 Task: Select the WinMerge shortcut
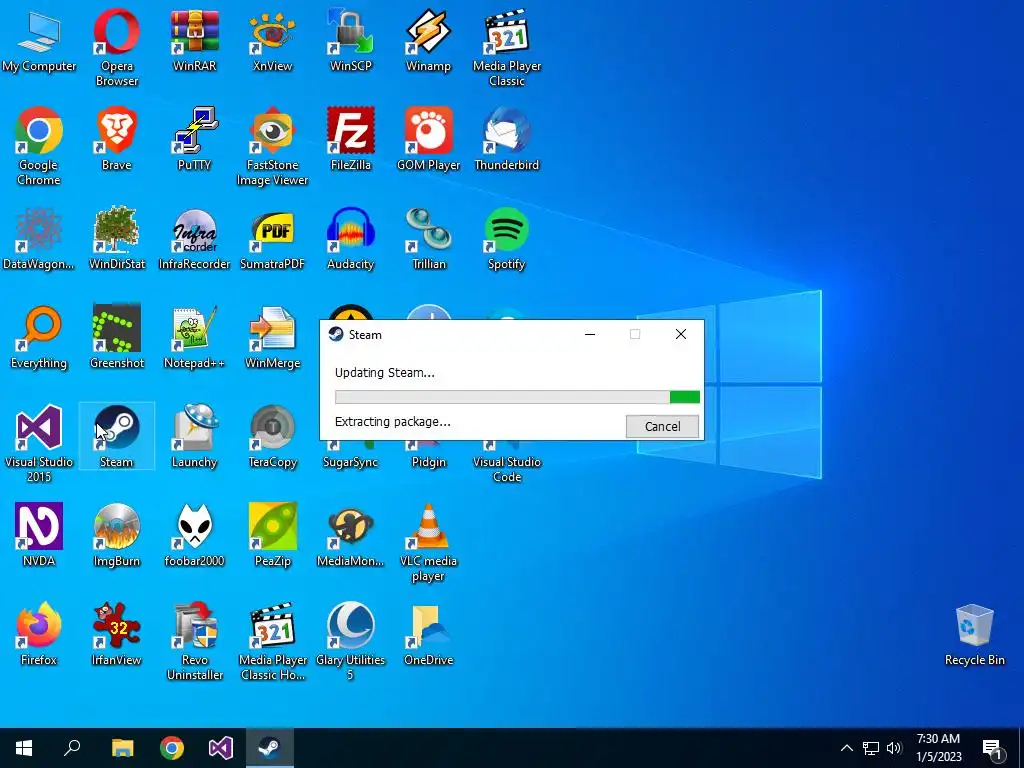coord(272,338)
